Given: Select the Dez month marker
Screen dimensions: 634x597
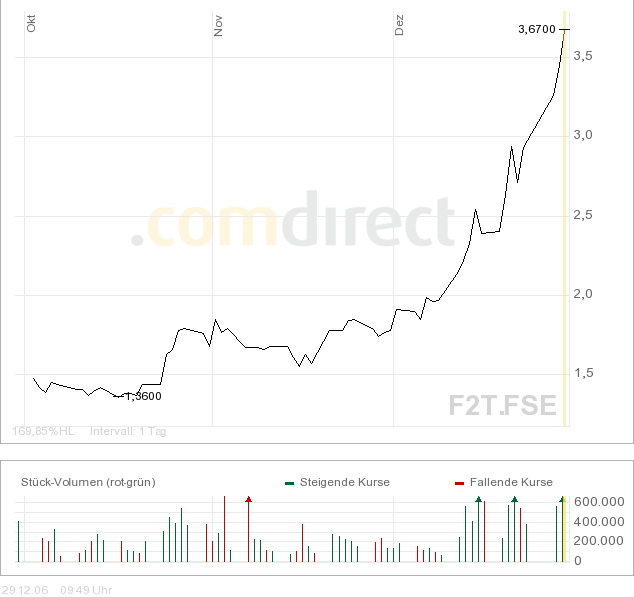Looking at the screenshot, I should tap(399, 25).
